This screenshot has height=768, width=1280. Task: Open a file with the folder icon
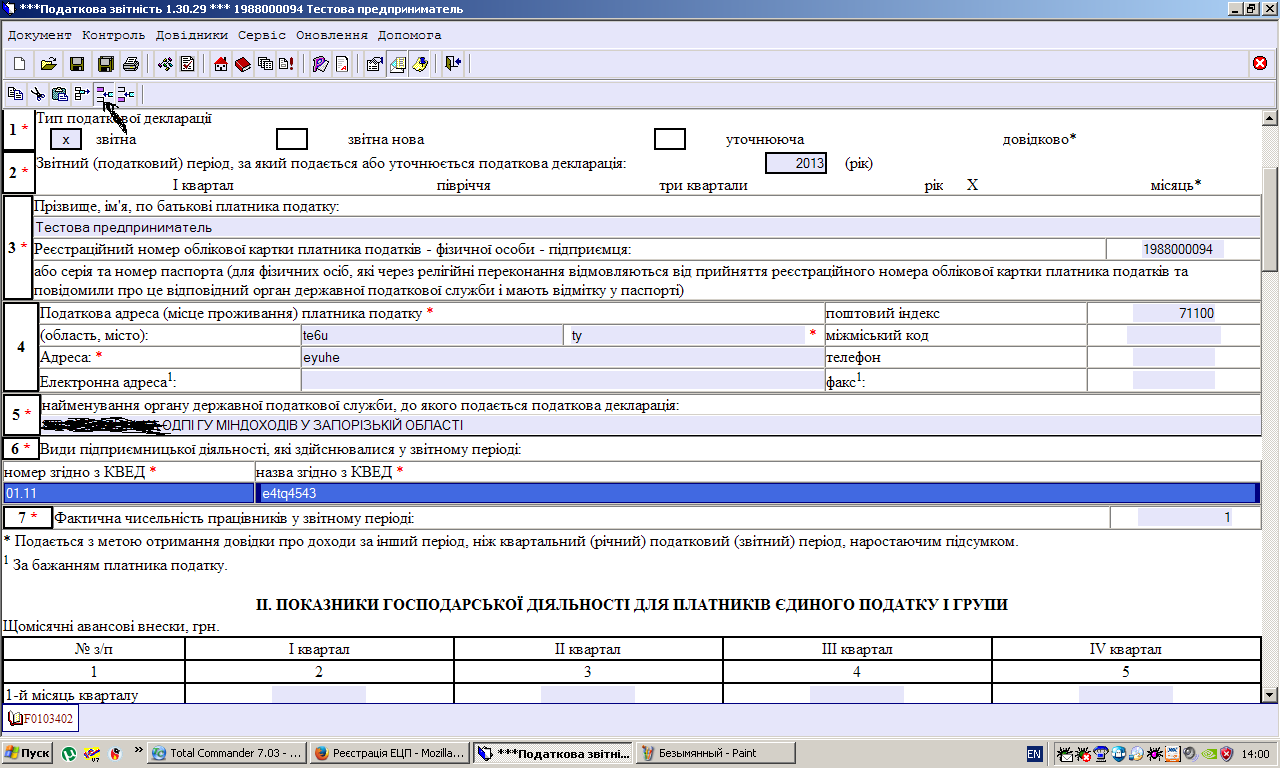click(47, 64)
